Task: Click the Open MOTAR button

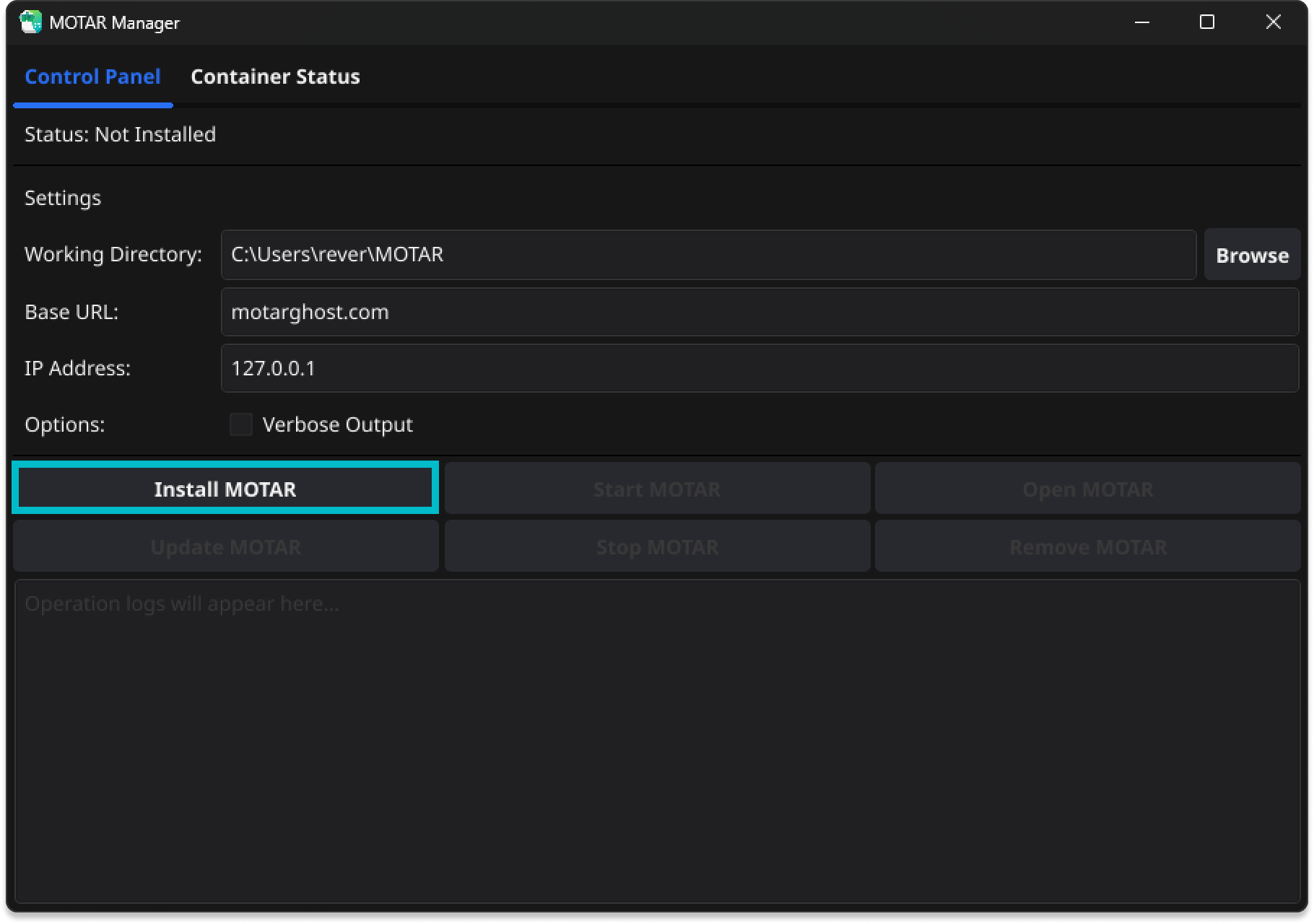Action: coord(1087,489)
